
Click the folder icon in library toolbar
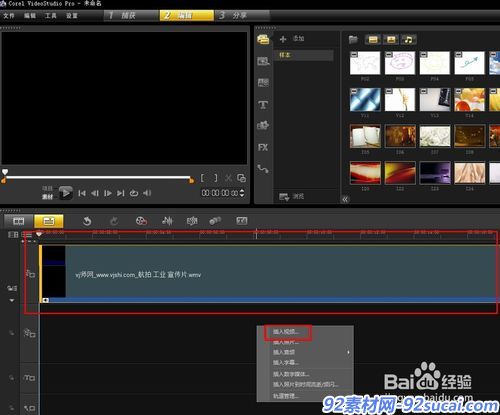click(x=353, y=40)
